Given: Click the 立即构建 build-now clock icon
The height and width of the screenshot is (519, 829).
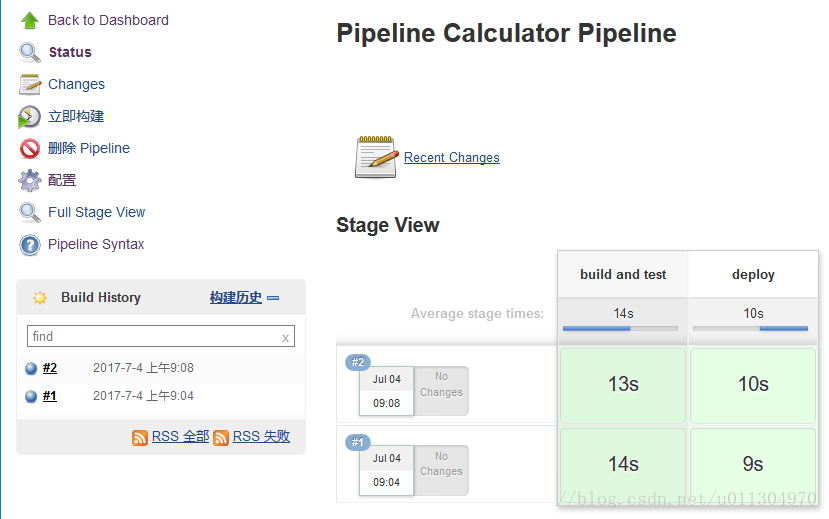Looking at the screenshot, I should point(29,117).
